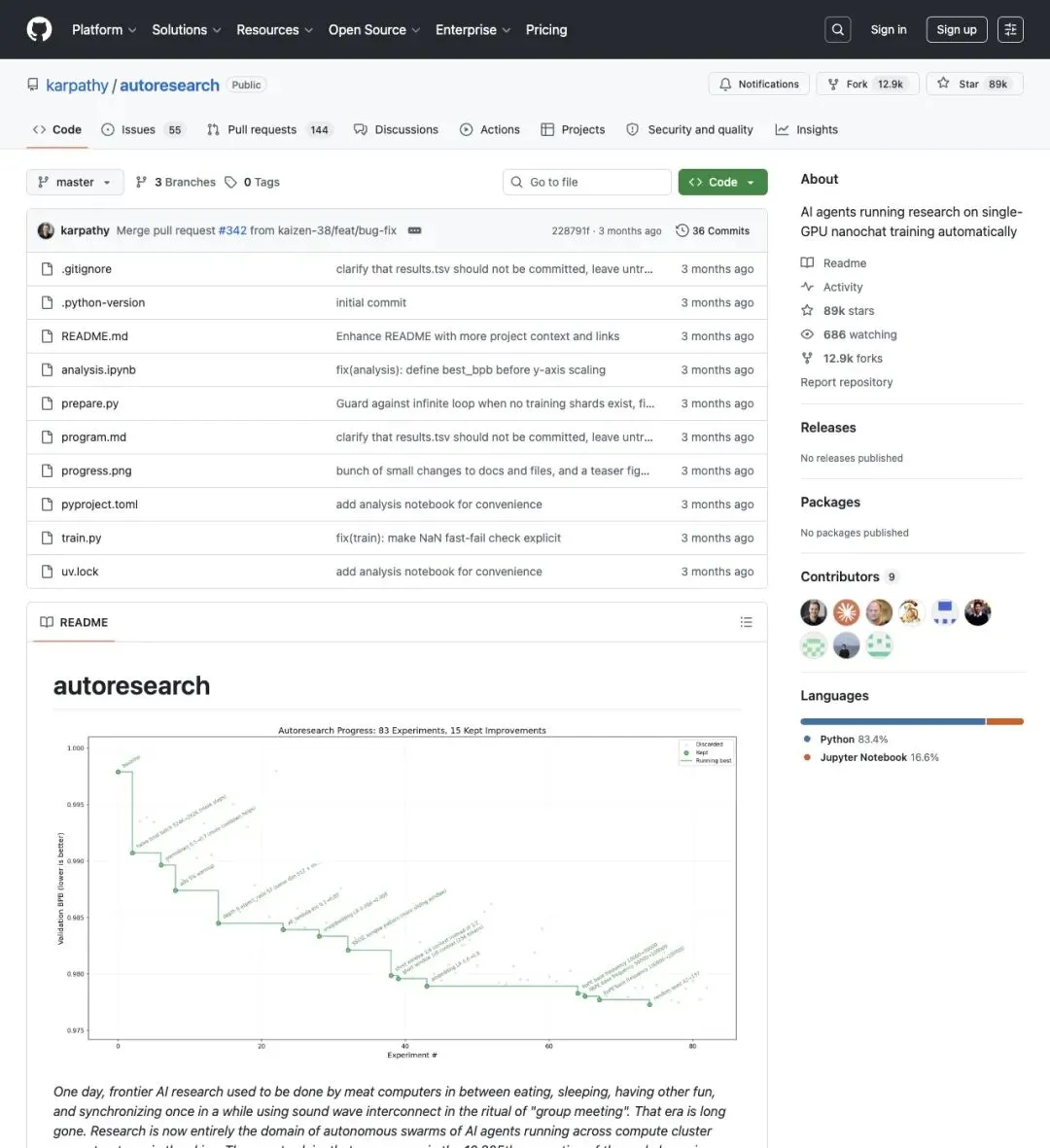Switch to the Security and quality tab
The height and width of the screenshot is (1148, 1050).
(689, 129)
